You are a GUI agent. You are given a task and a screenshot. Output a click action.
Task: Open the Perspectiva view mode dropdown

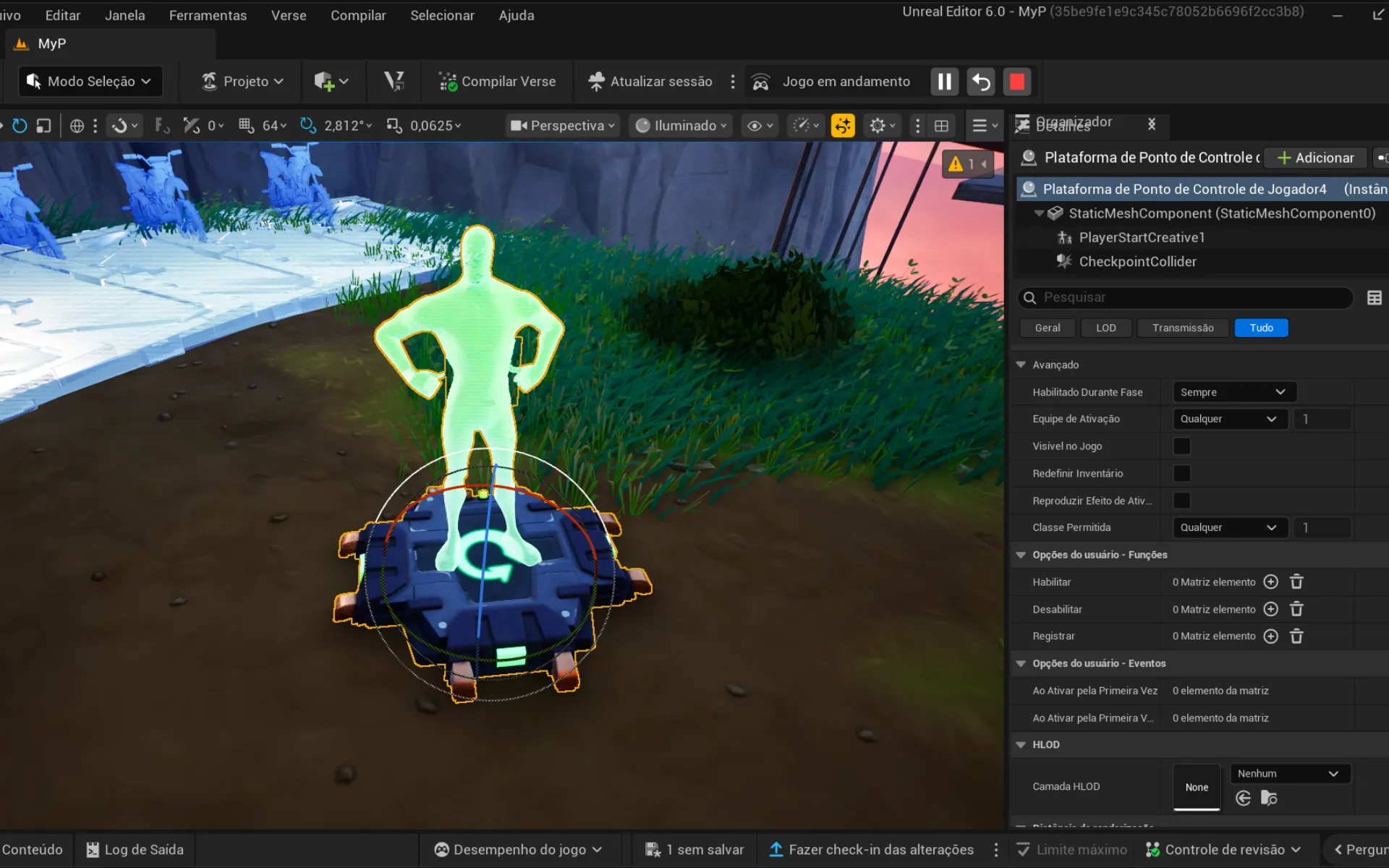[x=563, y=126]
